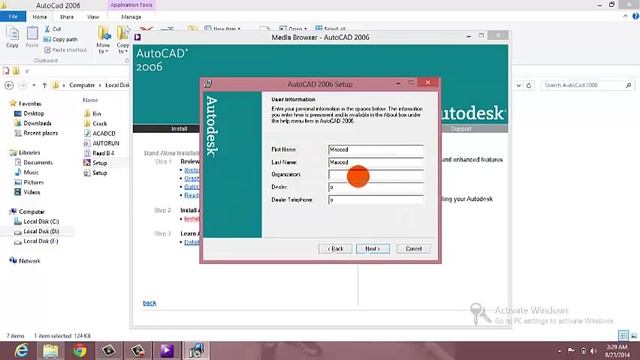Select Libraries in navigation pane
The image size is (640, 360).
(x=25, y=153)
